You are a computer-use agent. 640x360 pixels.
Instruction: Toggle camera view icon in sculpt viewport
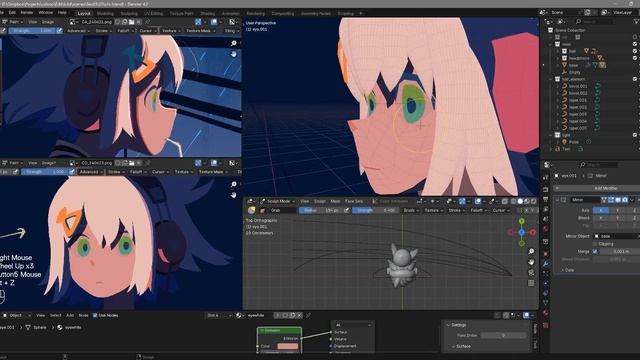tap(531, 273)
